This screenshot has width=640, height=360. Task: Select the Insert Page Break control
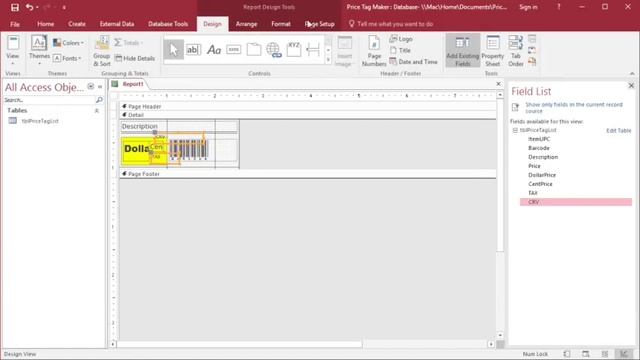coord(313,50)
